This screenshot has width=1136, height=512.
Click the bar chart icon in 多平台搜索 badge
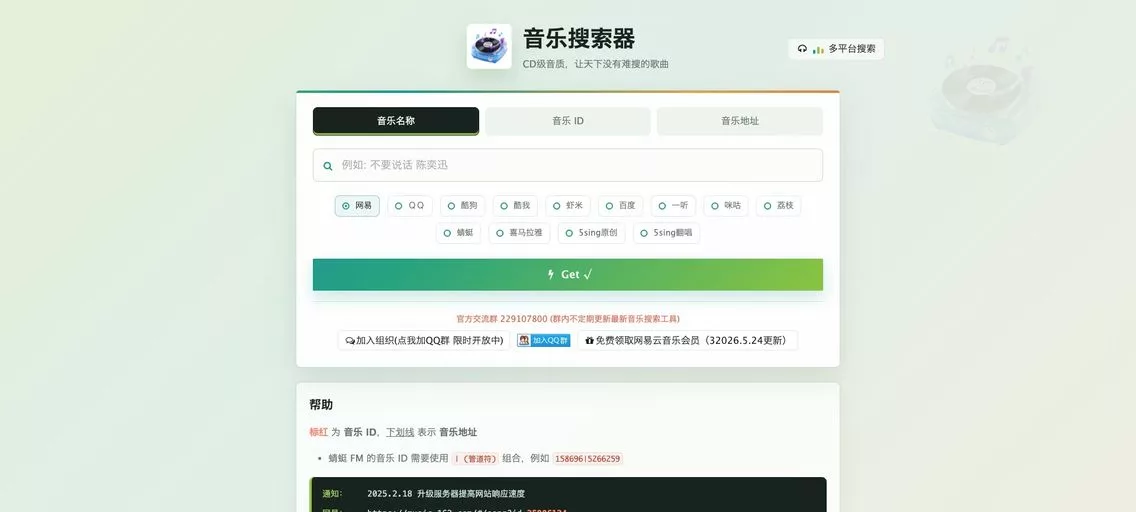(818, 49)
